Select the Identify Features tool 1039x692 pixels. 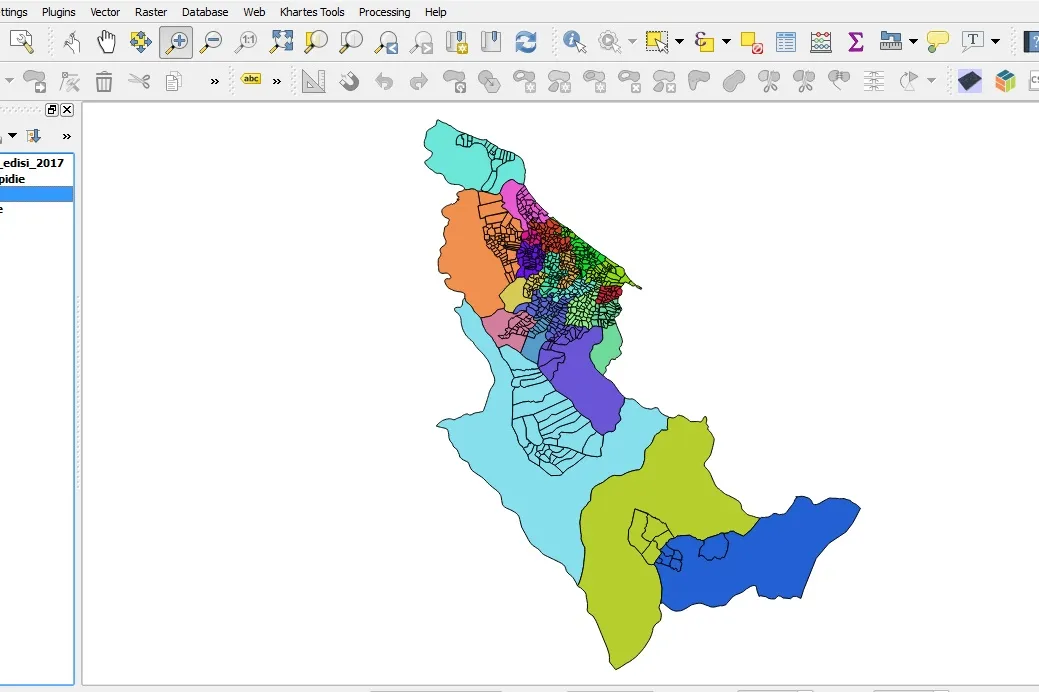[574, 42]
